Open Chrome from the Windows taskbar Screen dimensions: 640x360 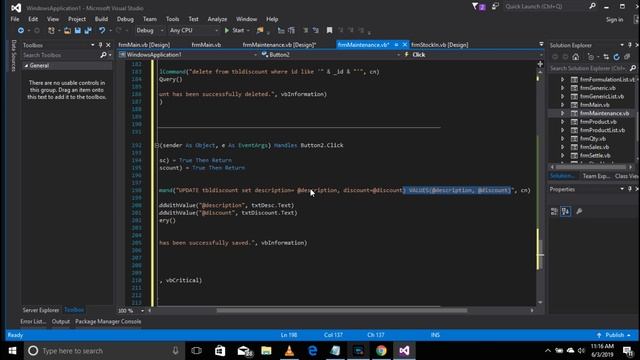pos(381,351)
